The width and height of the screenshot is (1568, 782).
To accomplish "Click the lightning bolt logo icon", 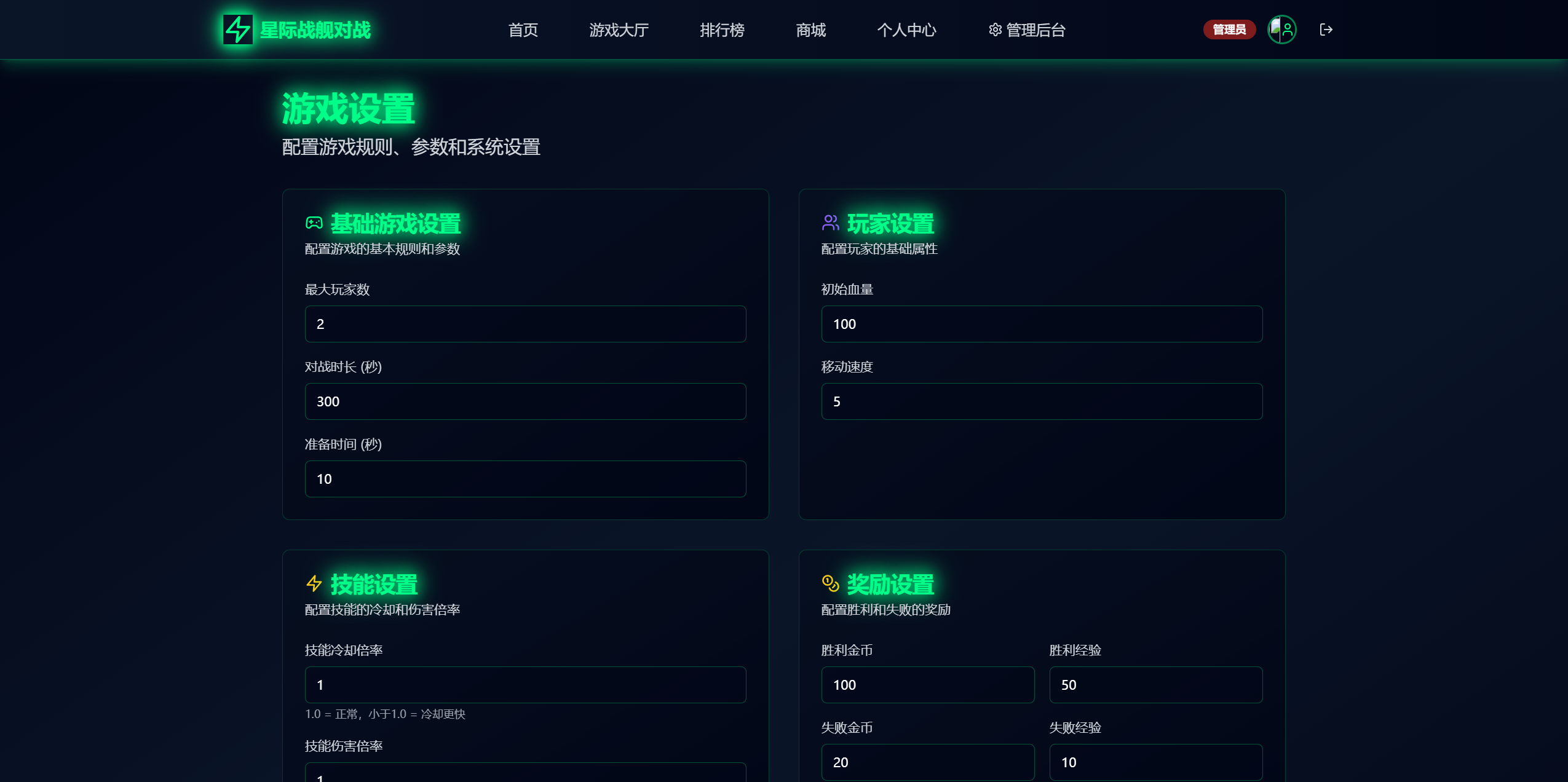I will (237, 30).
